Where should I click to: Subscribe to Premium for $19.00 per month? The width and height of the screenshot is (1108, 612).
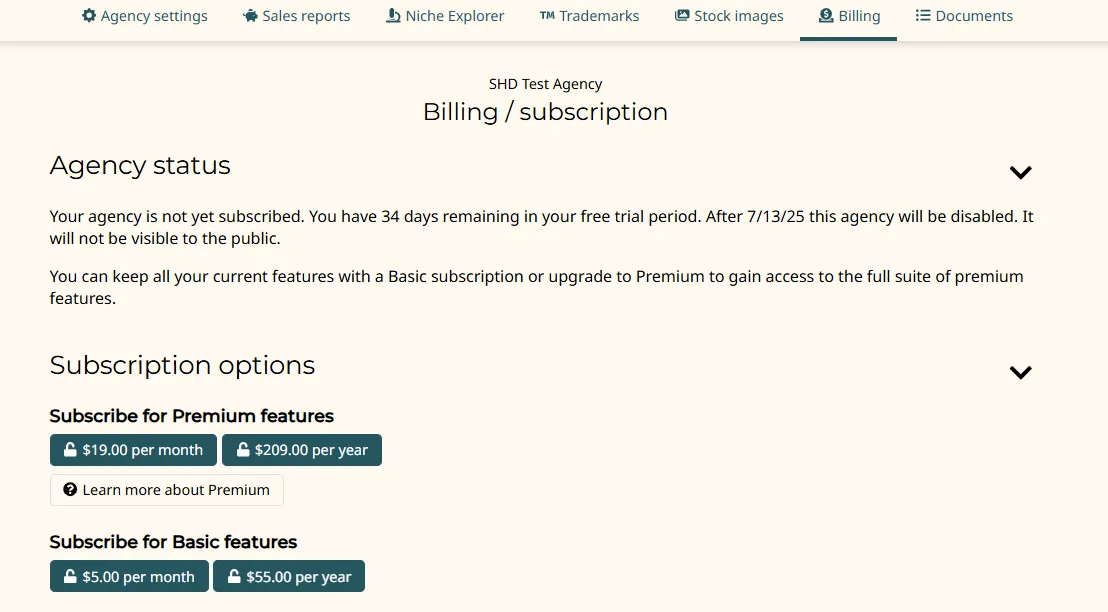click(133, 450)
